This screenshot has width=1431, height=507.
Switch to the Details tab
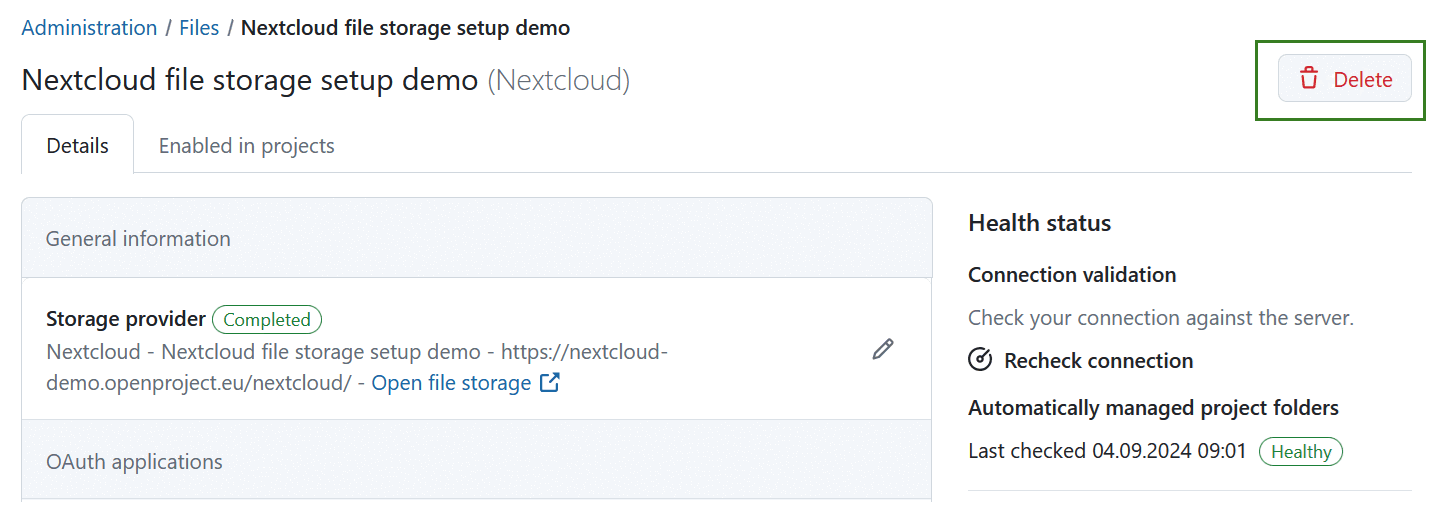click(77, 146)
